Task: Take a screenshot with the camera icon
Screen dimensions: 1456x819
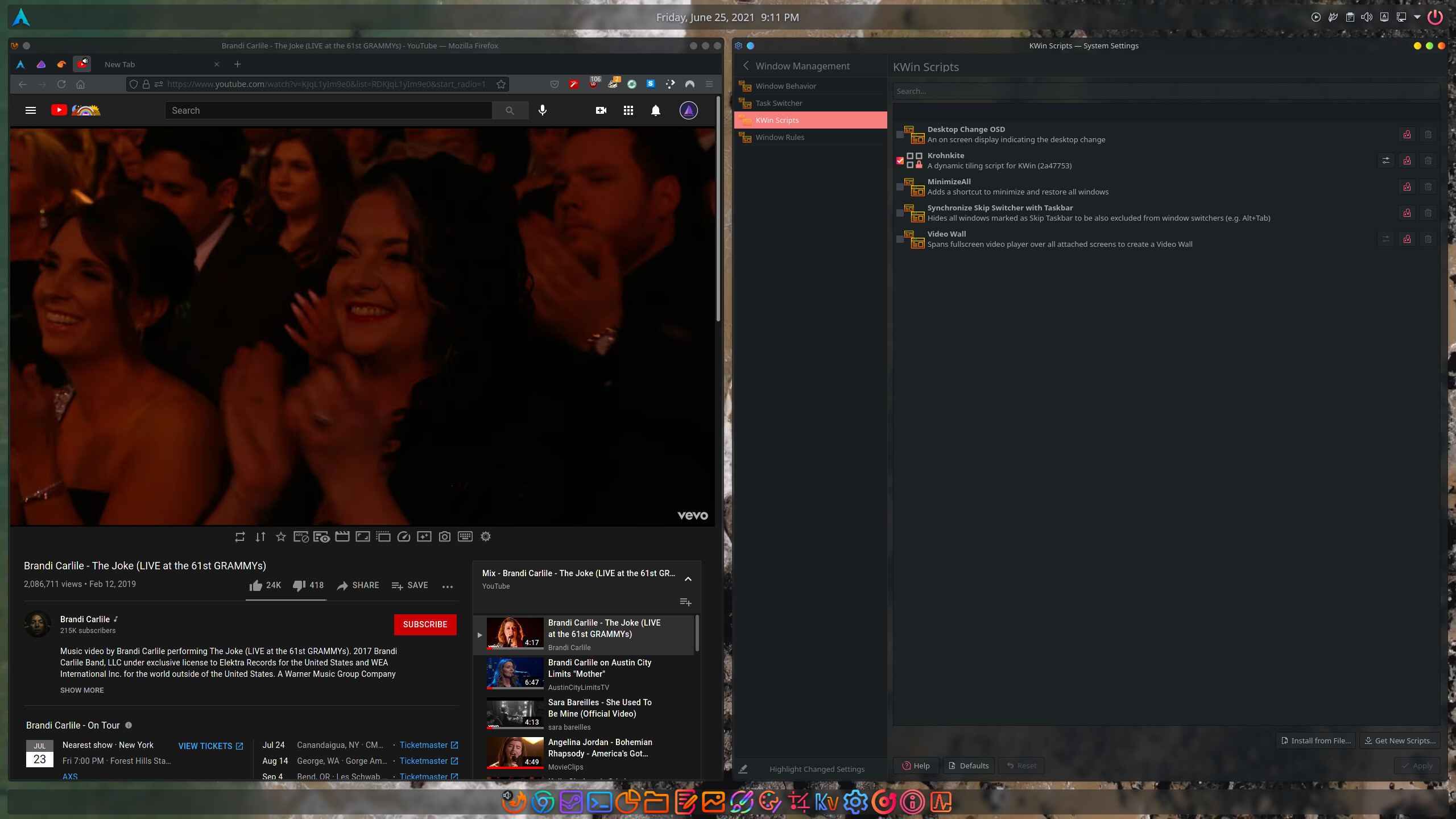Action: (x=445, y=536)
